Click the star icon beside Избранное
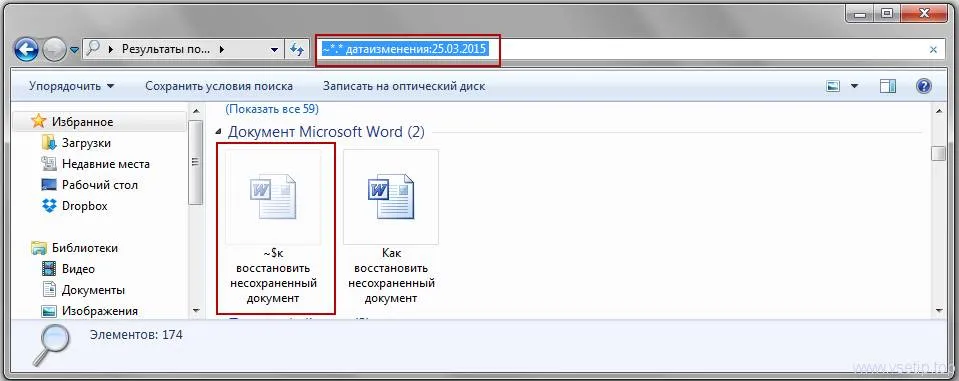 click(39, 121)
